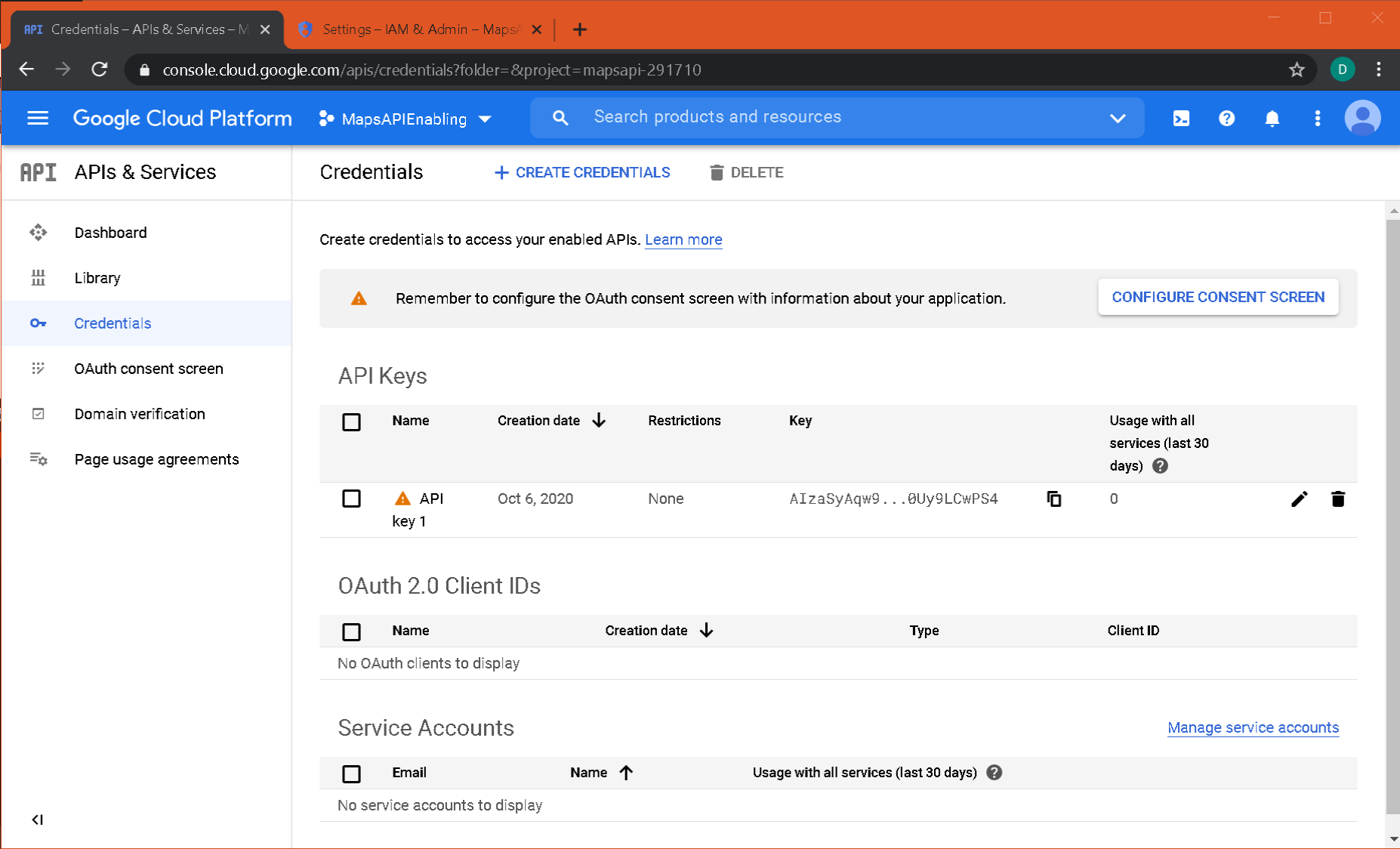Select all API keys header checkbox
Screen dimensions: 1400x849
[x=351, y=421]
